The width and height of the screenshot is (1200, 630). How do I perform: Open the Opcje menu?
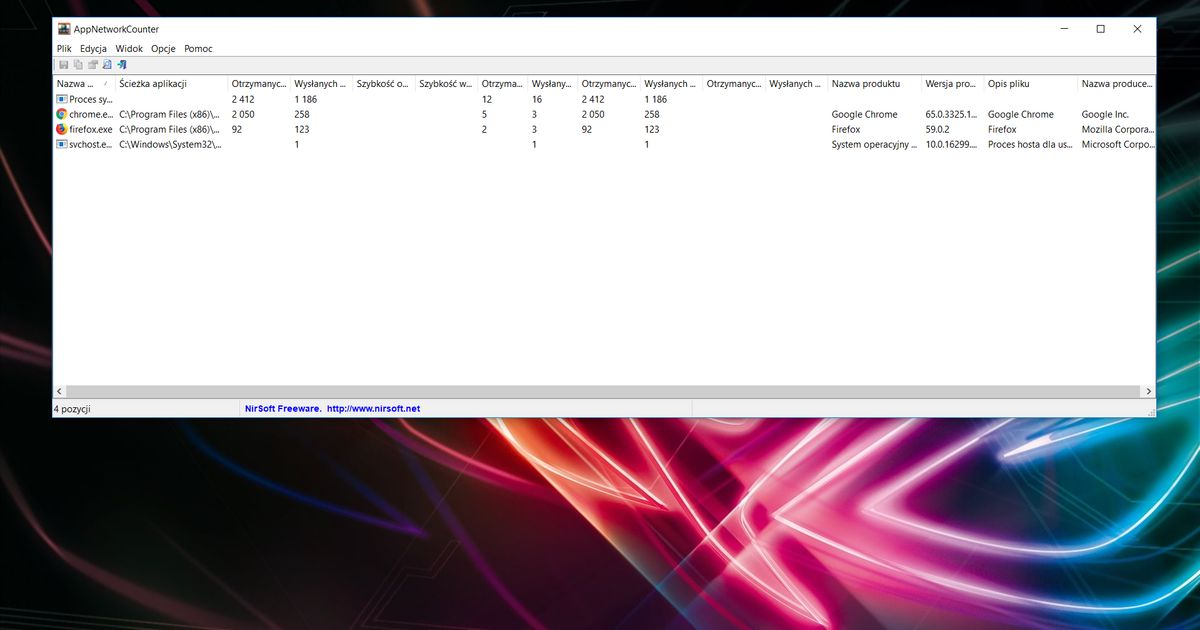click(x=163, y=48)
